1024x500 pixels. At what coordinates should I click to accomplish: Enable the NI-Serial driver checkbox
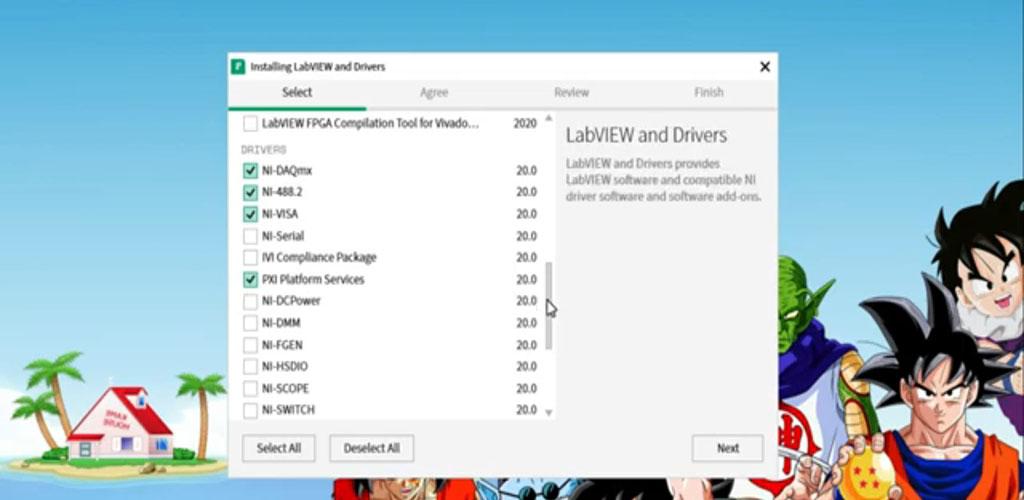tap(250, 236)
